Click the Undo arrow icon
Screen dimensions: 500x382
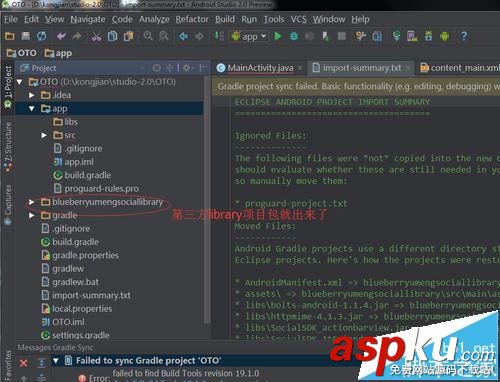(61, 36)
